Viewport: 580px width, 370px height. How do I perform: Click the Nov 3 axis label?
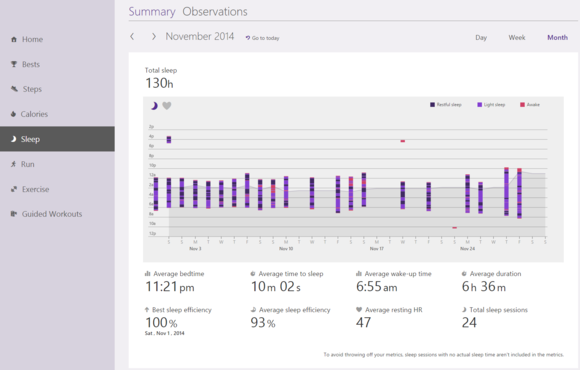195,249
